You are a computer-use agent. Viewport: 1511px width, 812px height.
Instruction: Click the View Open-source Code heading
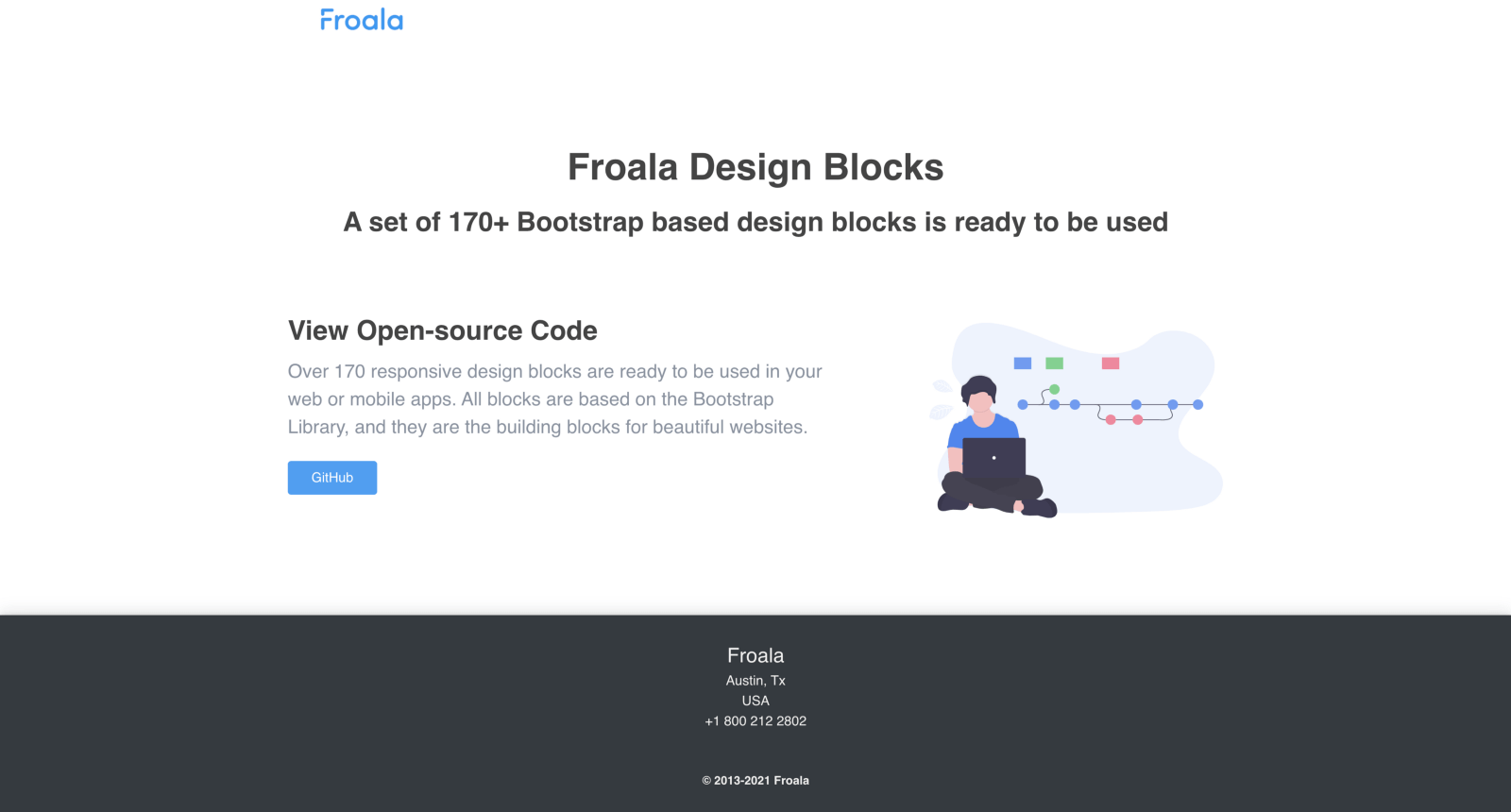[443, 330]
